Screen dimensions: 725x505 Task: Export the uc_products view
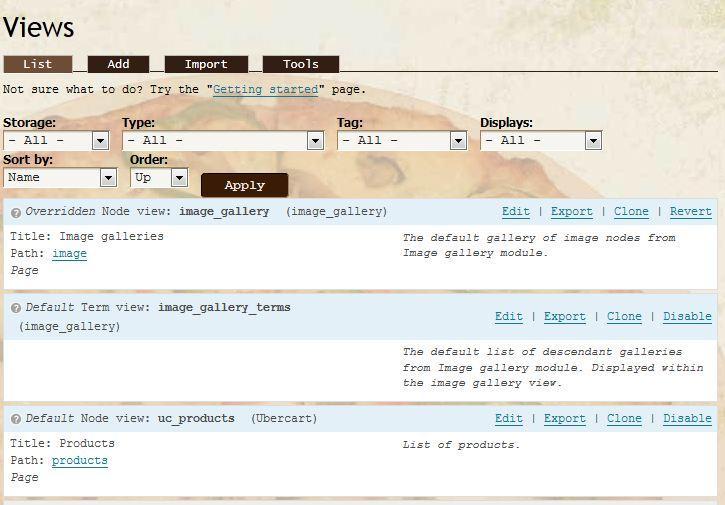565,419
